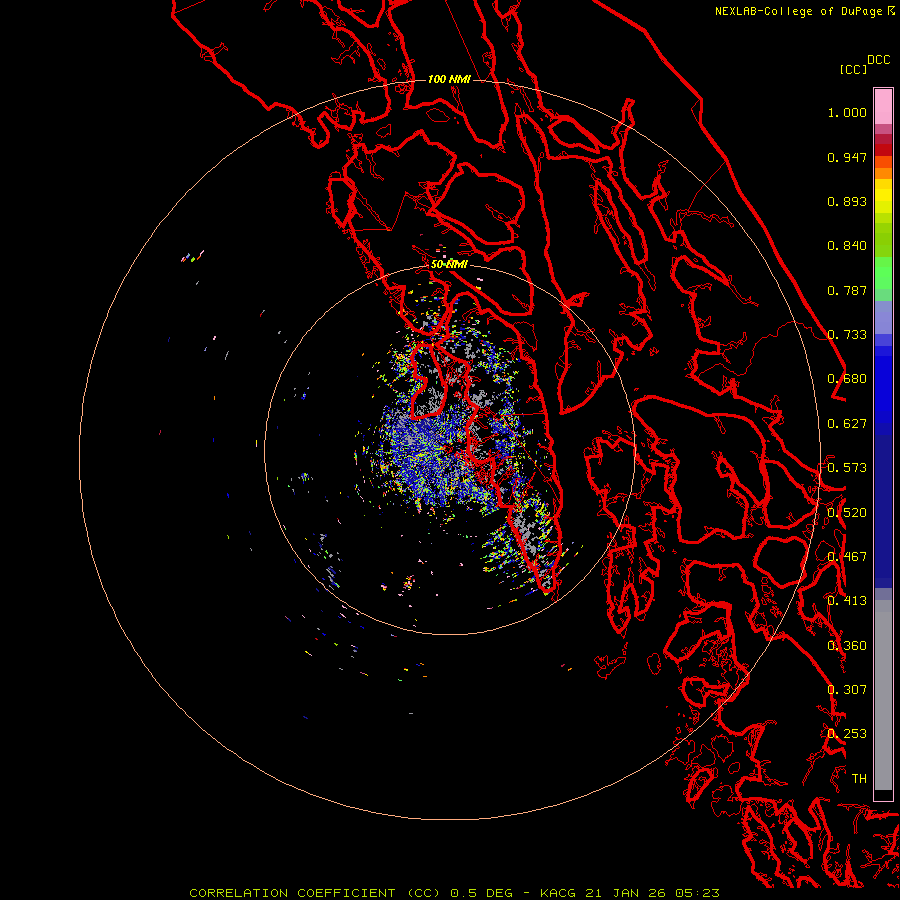Viewport: 900px width, 900px height.
Task: Click the 0.360 value on color scale
Action: [x=847, y=646]
